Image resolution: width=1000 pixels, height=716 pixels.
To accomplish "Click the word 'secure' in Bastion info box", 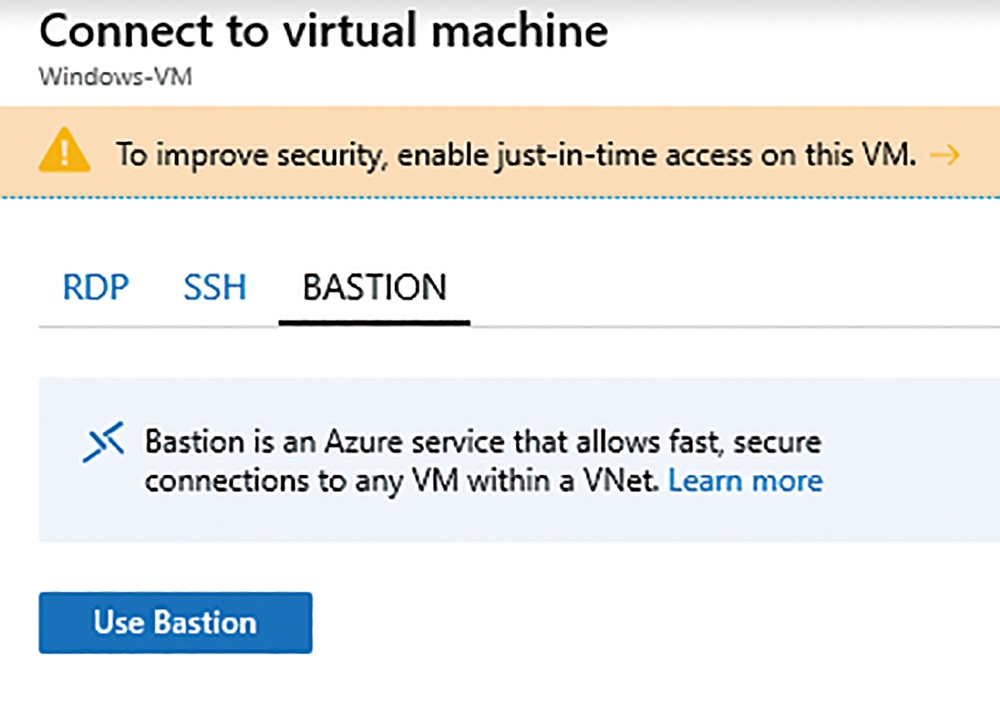I will coord(776,442).
